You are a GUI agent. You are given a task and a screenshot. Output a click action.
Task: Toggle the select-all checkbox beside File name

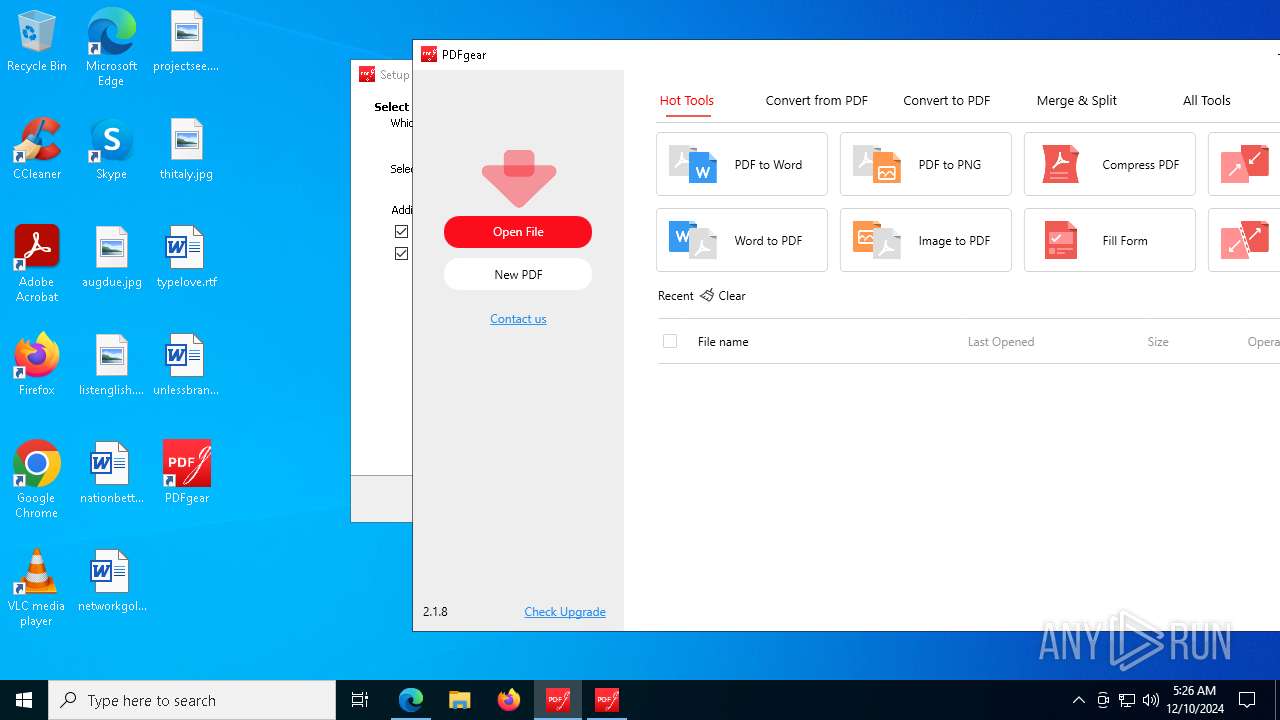pyautogui.click(x=670, y=341)
